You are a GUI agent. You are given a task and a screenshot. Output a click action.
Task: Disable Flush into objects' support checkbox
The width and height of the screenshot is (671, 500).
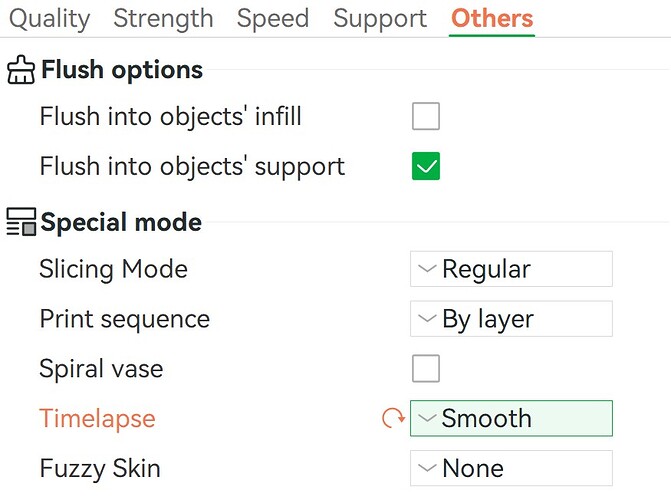[x=426, y=166]
